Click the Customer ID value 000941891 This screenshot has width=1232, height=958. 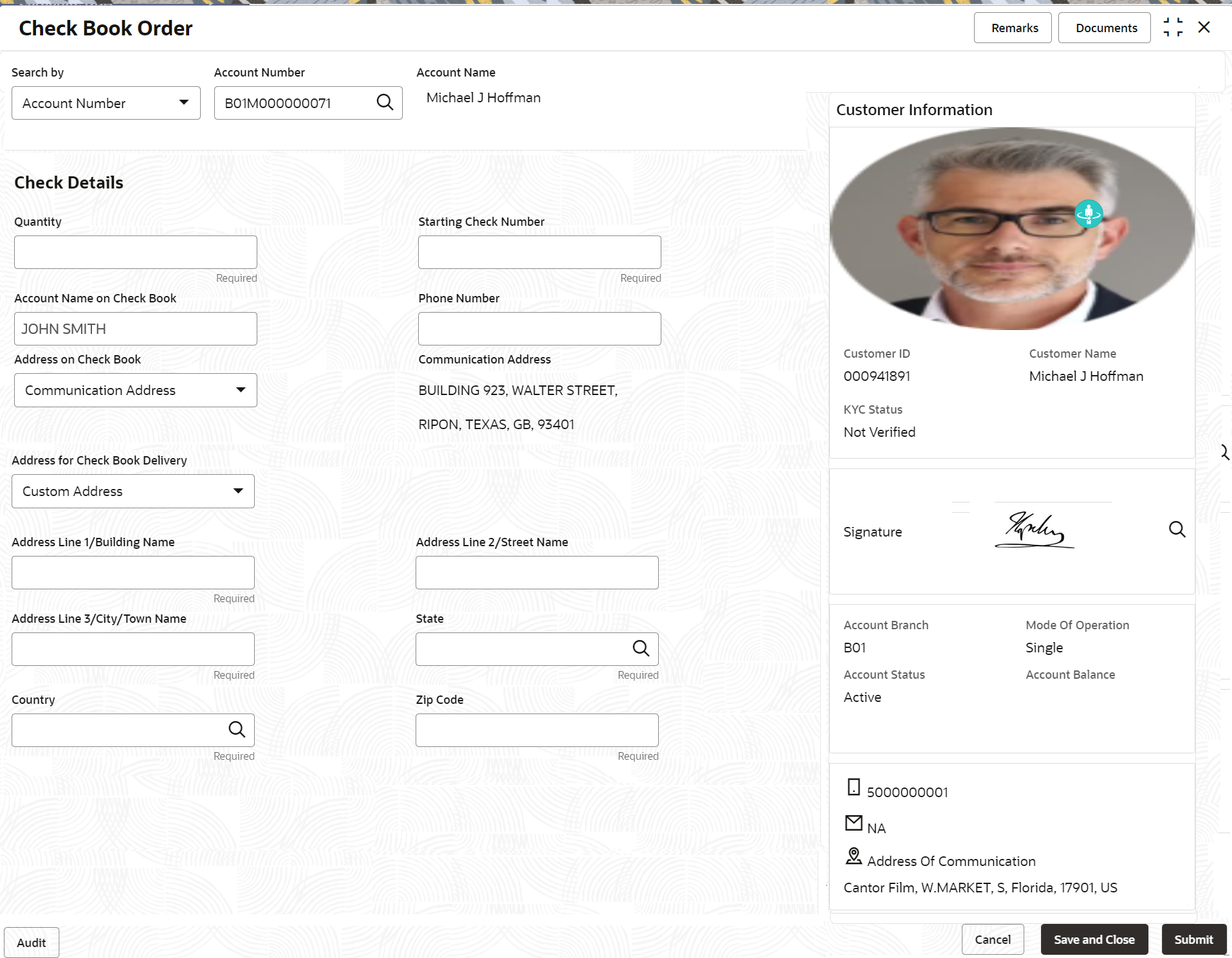[x=877, y=376]
